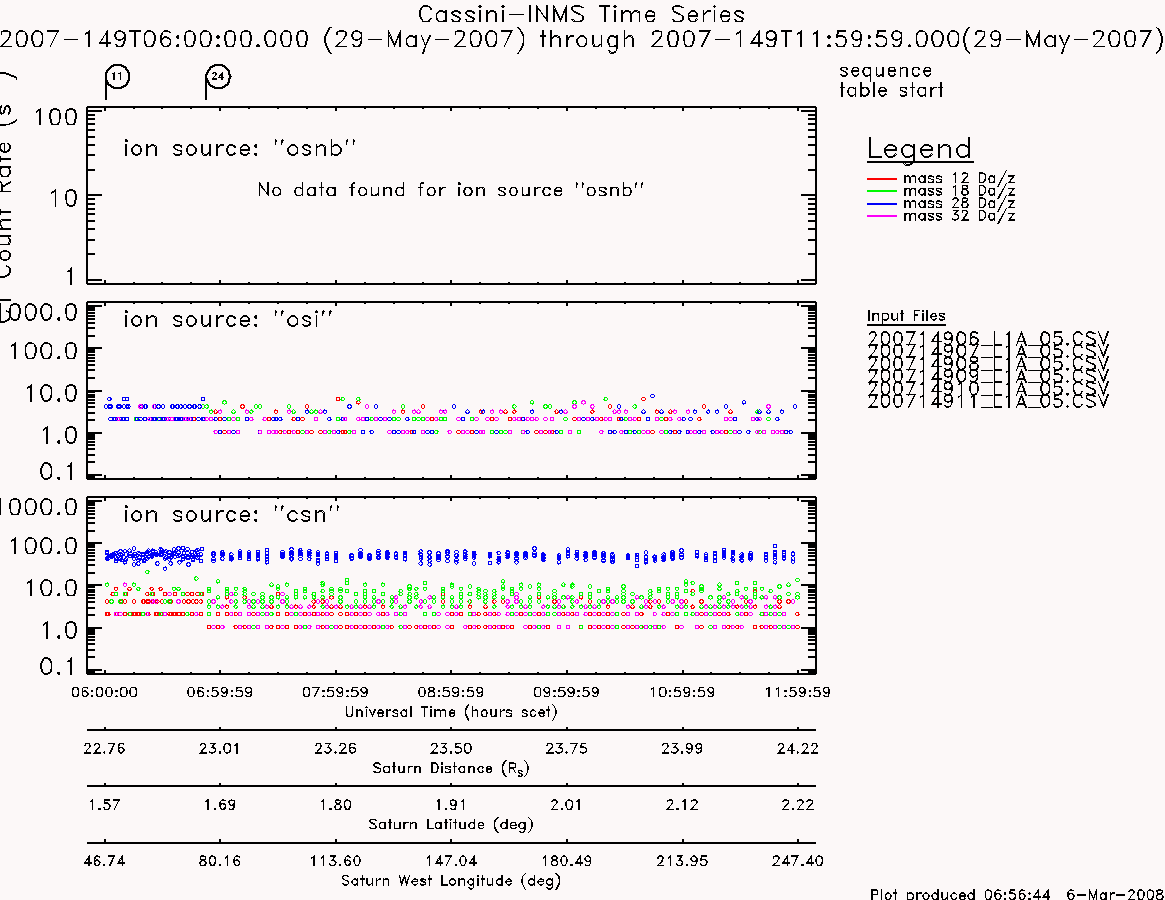Click the Saturn Distance value 23.26
Viewport: 1165px width, 900px height.
(x=335, y=748)
